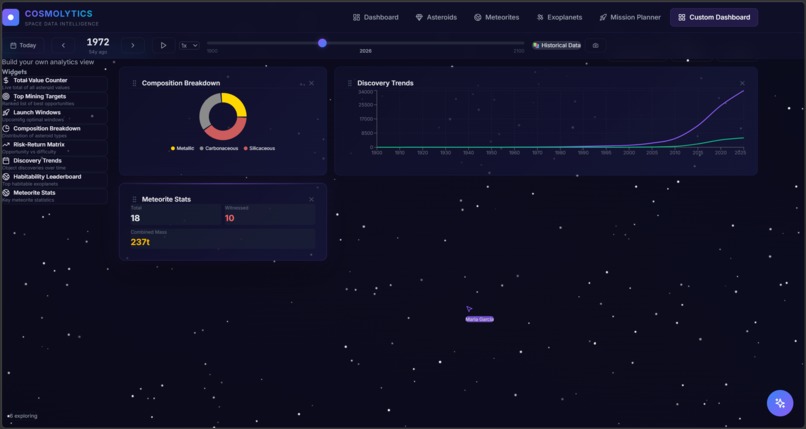Screen dimensions: 806x429
Task: Jump to Today on the timeline
Action: (x=23, y=45)
